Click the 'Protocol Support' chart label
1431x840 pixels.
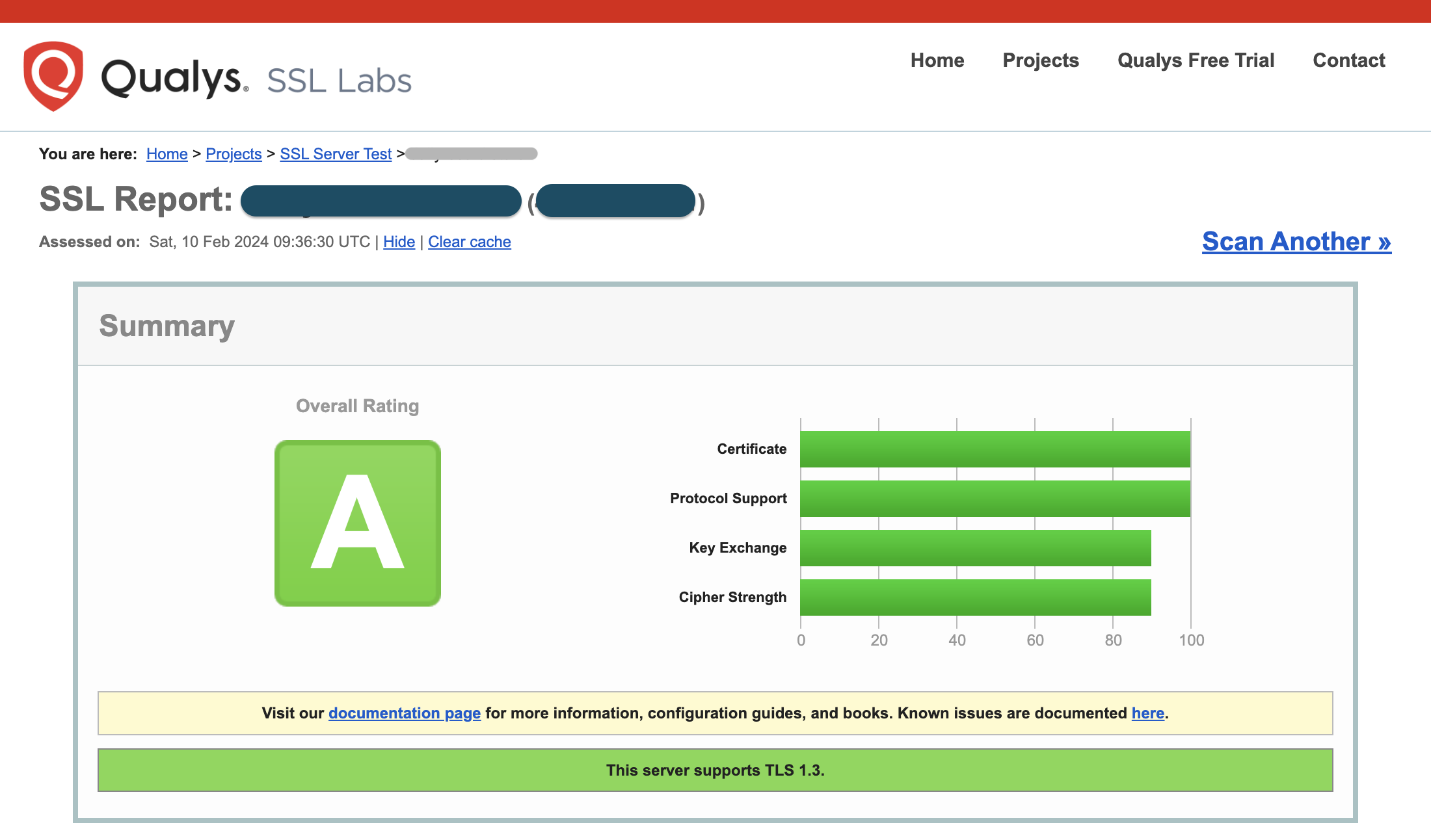click(x=729, y=499)
